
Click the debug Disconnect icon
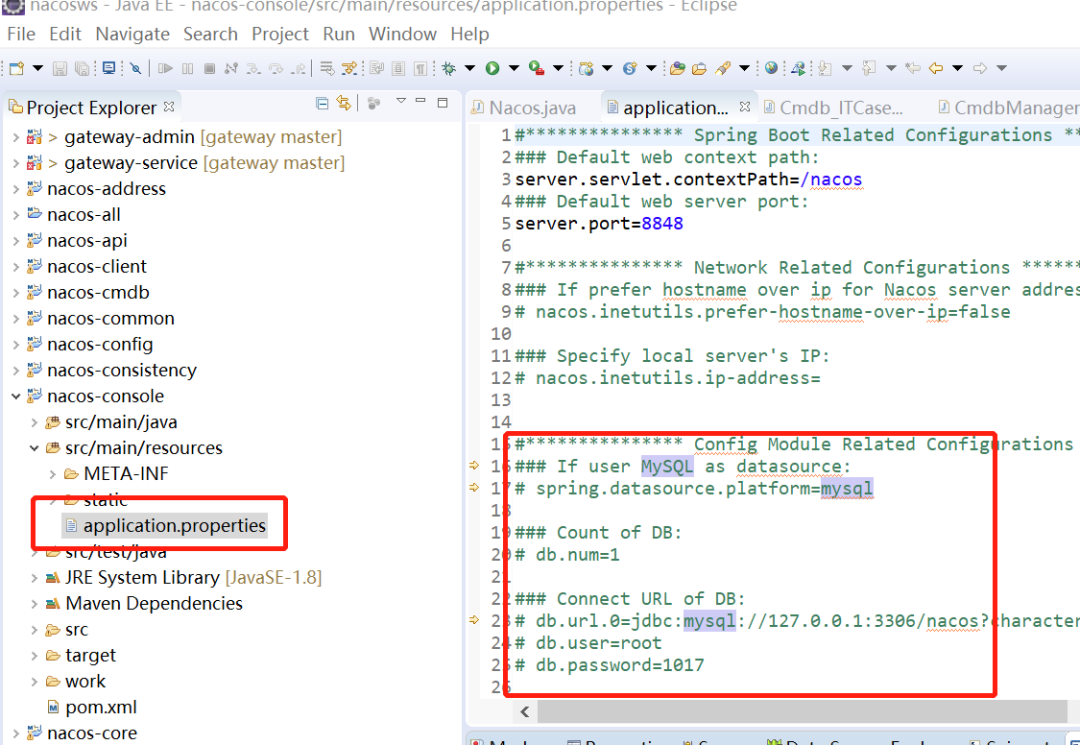[x=231, y=68]
